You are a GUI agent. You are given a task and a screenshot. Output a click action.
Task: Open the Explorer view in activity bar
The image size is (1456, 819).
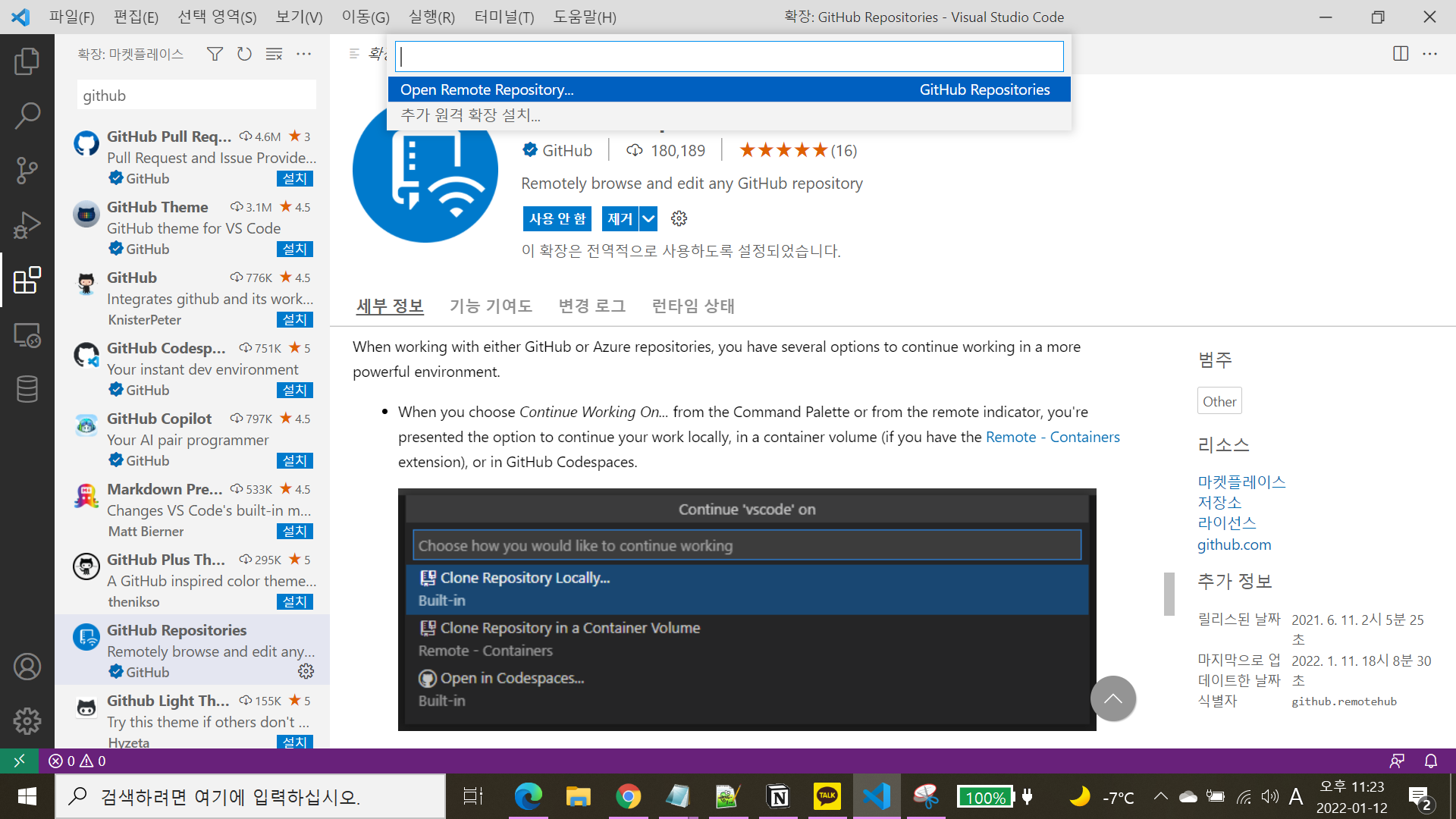click(27, 61)
